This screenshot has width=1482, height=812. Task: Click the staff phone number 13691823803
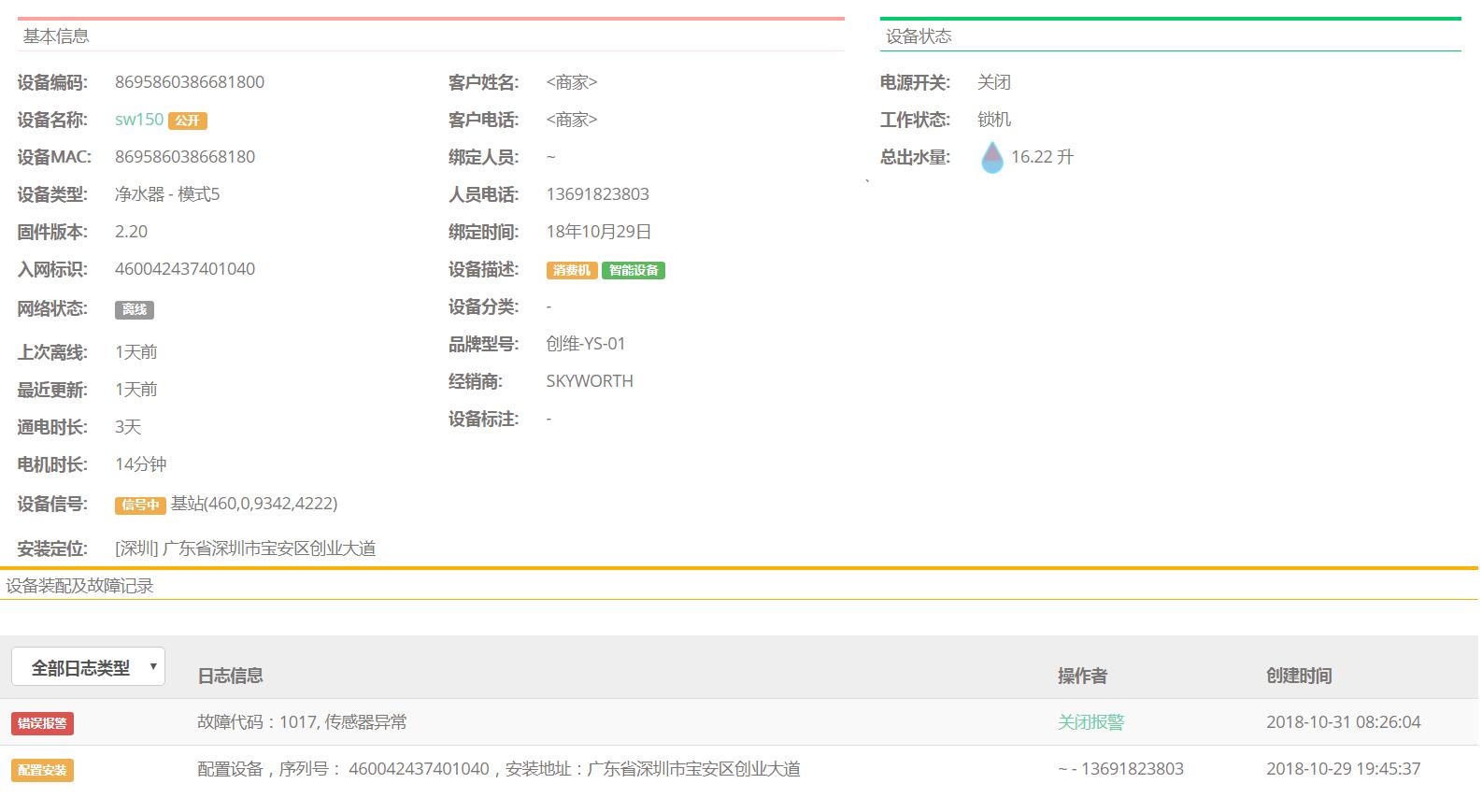(597, 194)
